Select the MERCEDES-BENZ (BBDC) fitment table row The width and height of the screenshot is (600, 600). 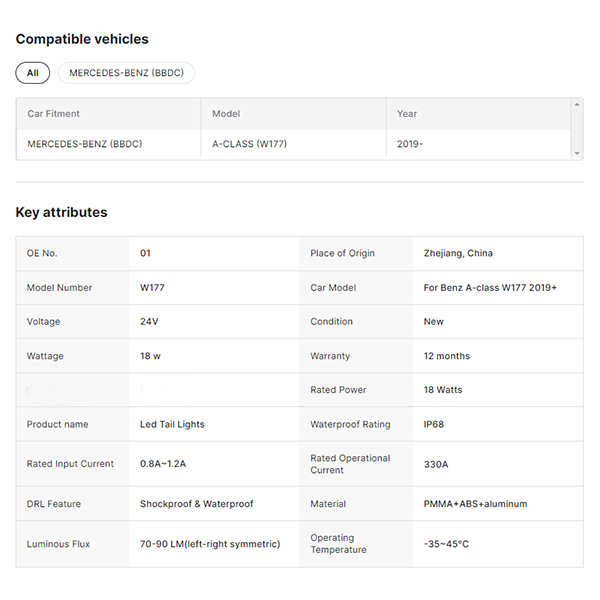[85, 144]
